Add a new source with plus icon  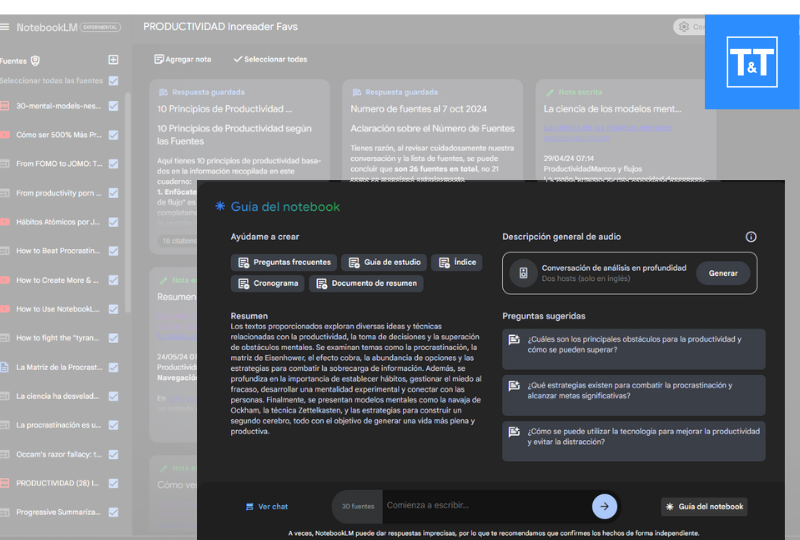click(x=113, y=60)
